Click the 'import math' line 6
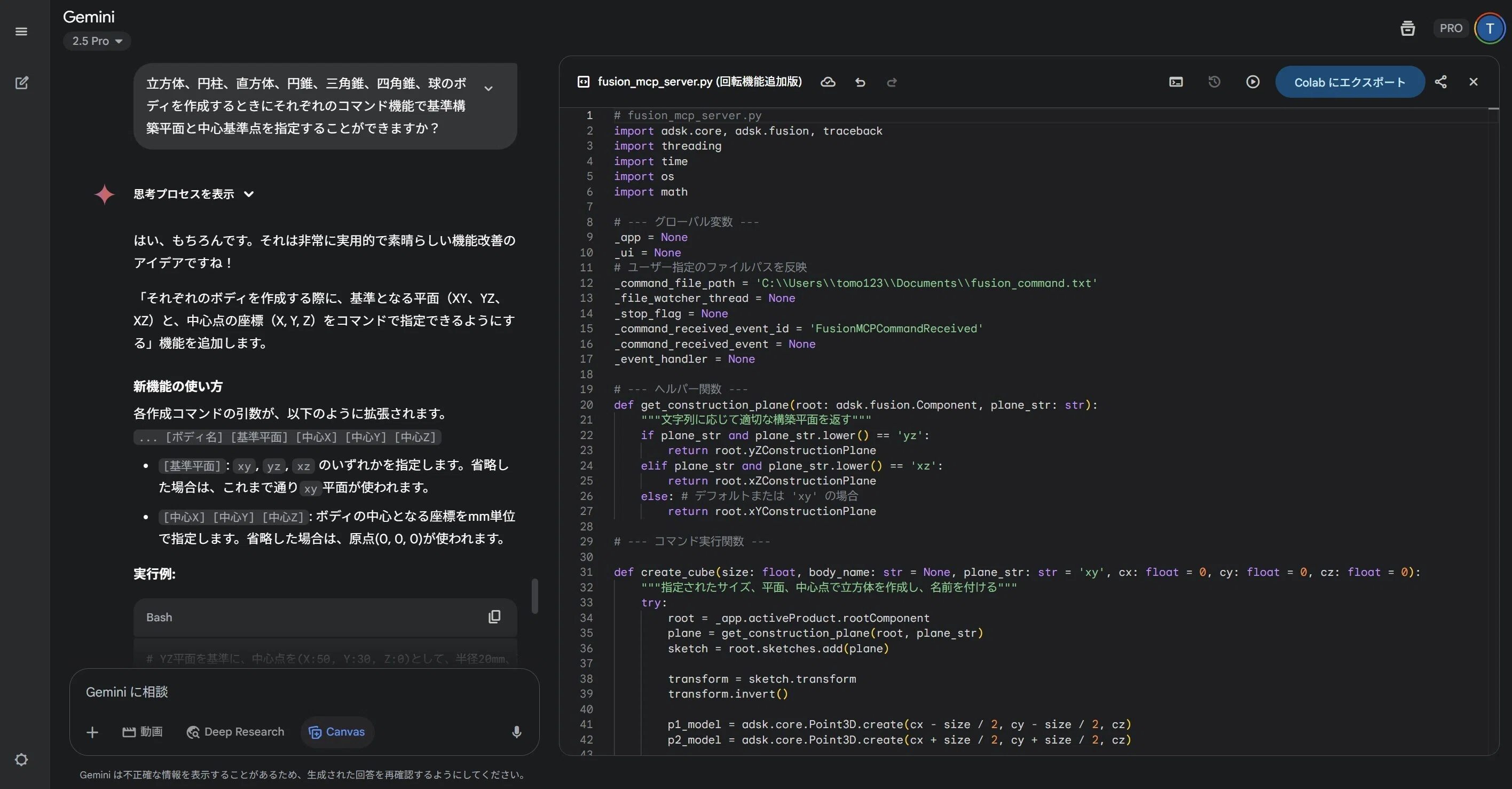 click(x=650, y=192)
